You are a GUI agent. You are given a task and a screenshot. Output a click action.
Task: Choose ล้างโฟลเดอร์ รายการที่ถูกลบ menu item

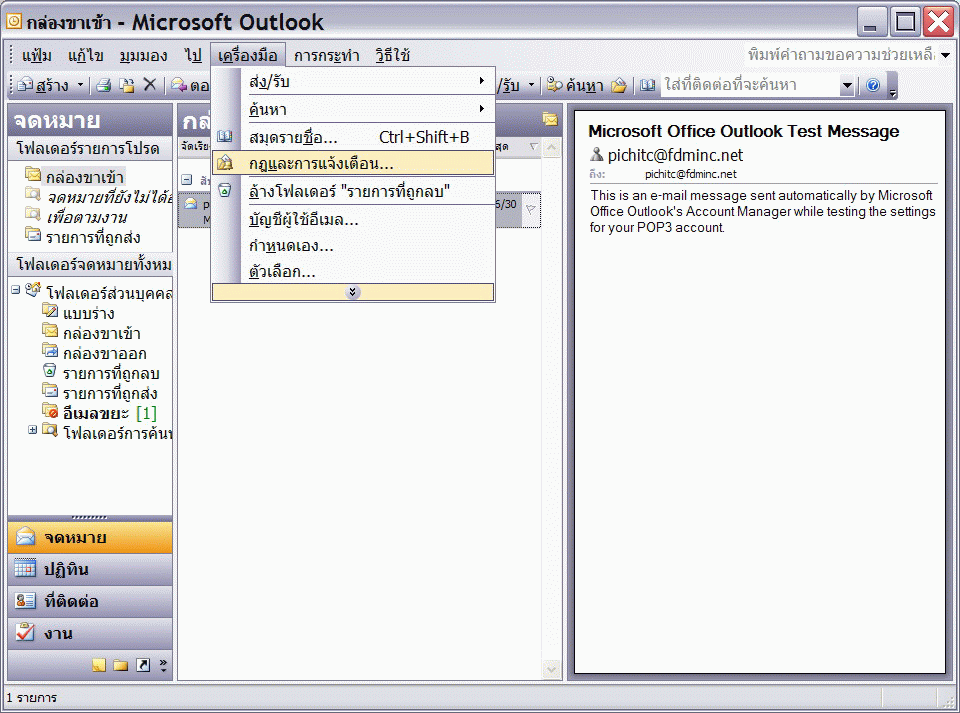[x=353, y=192]
